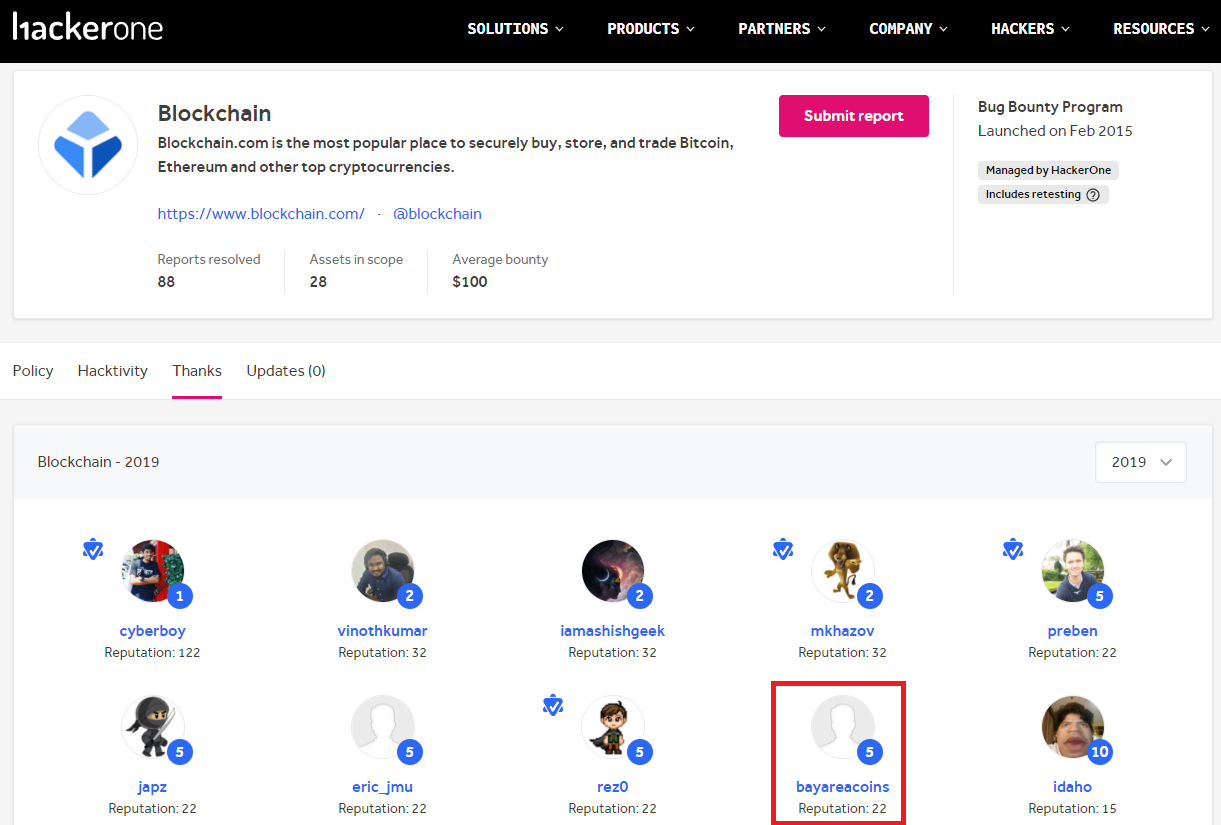The height and width of the screenshot is (825, 1221).
Task: Expand the Products menu
Action: pos(651,29)
